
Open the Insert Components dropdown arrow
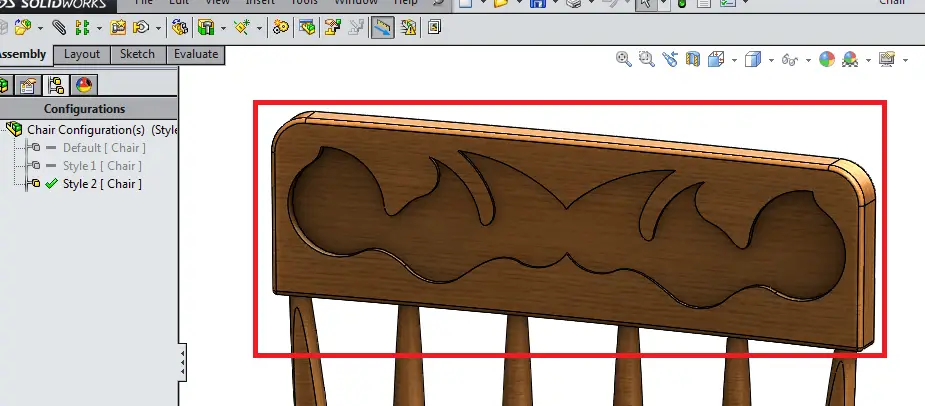40,28
